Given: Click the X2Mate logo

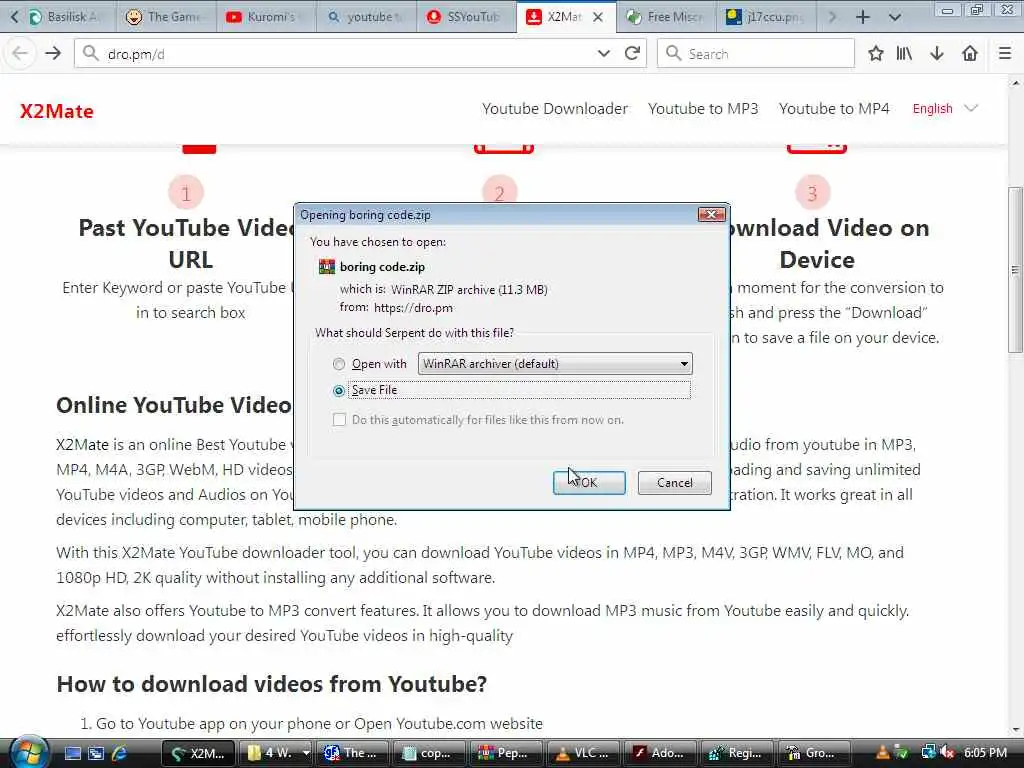Looking at the screenshot, I should coord(57,111).
